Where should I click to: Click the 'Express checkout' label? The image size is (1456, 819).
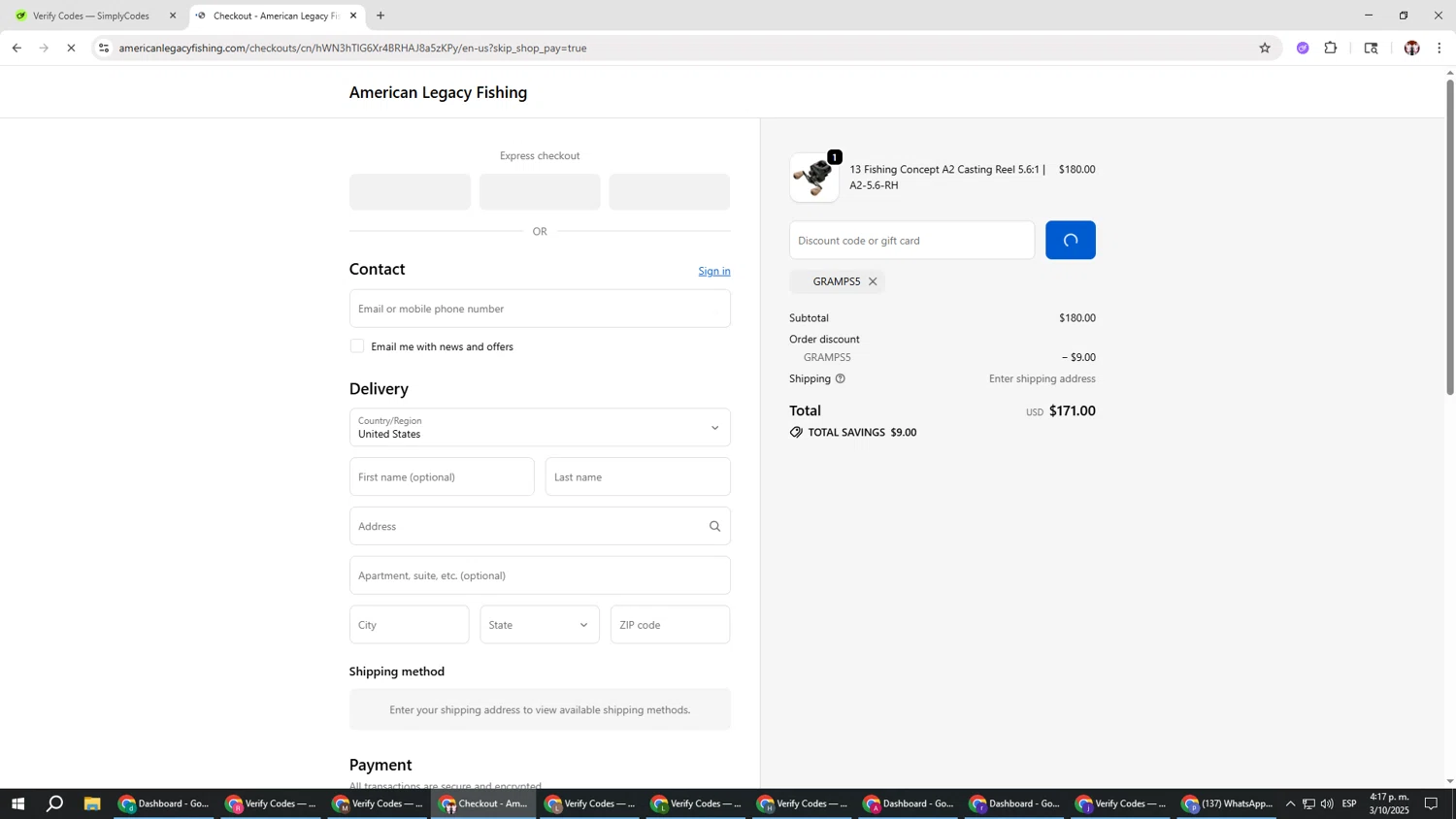click(x=540, y=155)
